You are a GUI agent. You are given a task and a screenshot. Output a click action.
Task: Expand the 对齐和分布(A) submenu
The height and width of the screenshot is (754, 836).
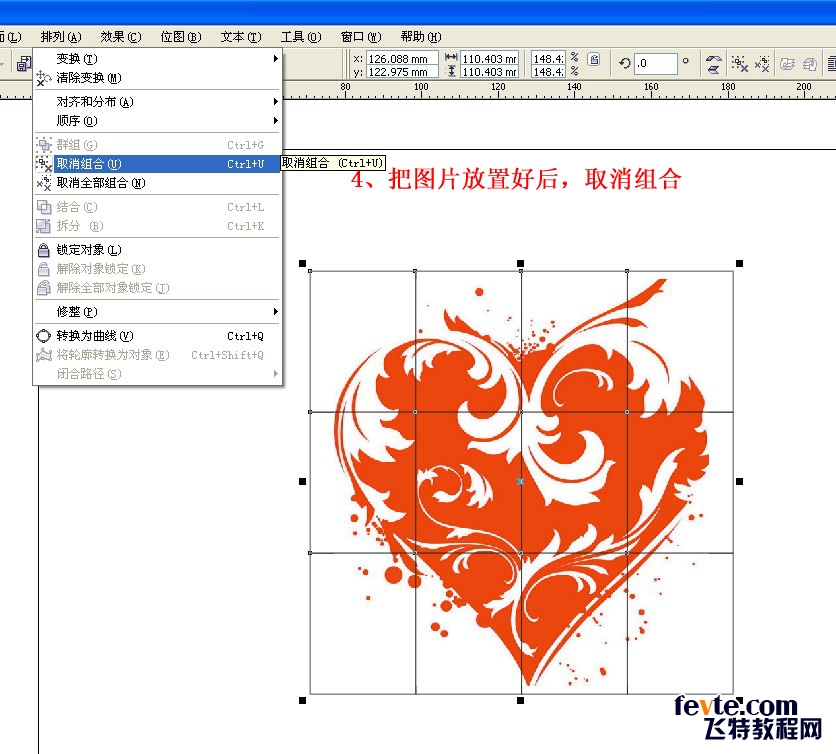click(276, 101)
